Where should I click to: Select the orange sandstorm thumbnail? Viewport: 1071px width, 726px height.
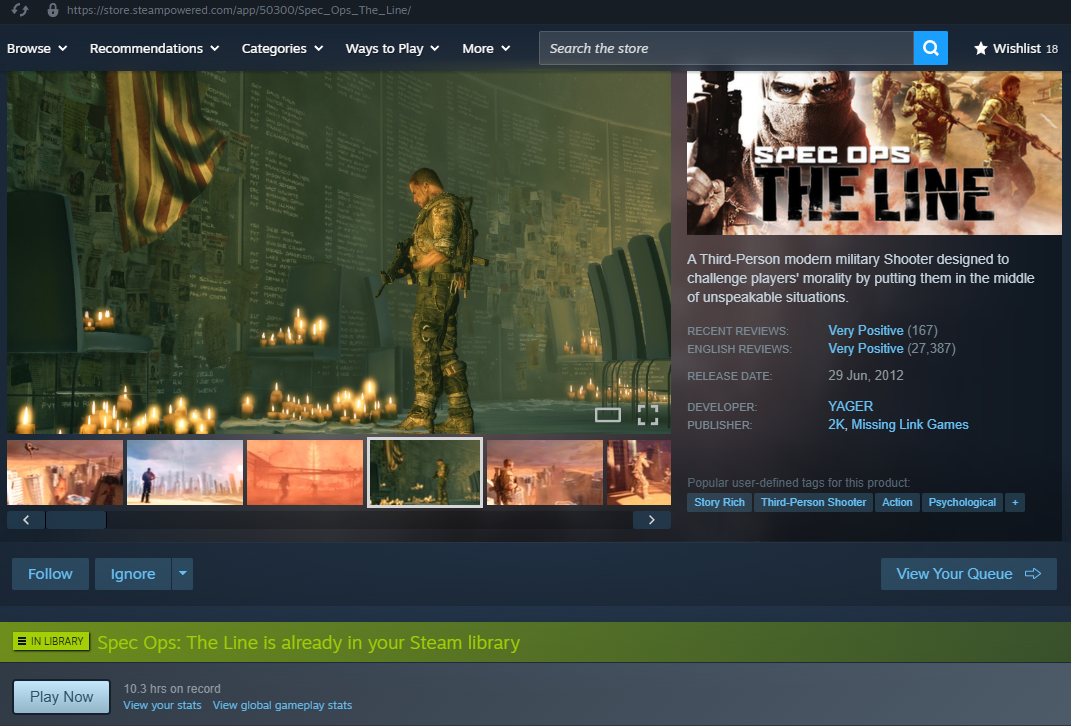pos(305,473)
